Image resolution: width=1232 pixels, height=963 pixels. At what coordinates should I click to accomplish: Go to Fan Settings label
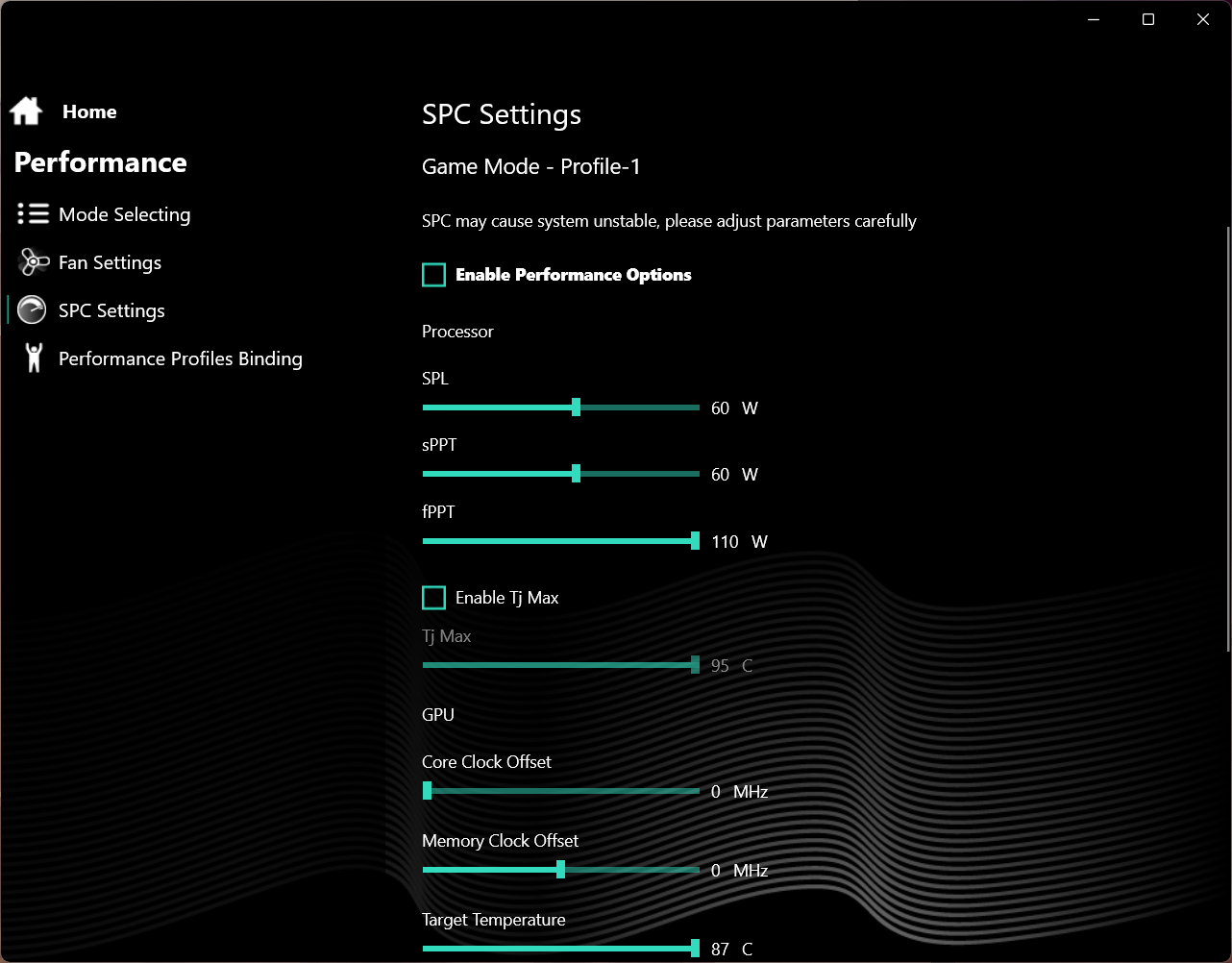coord(110,262)
